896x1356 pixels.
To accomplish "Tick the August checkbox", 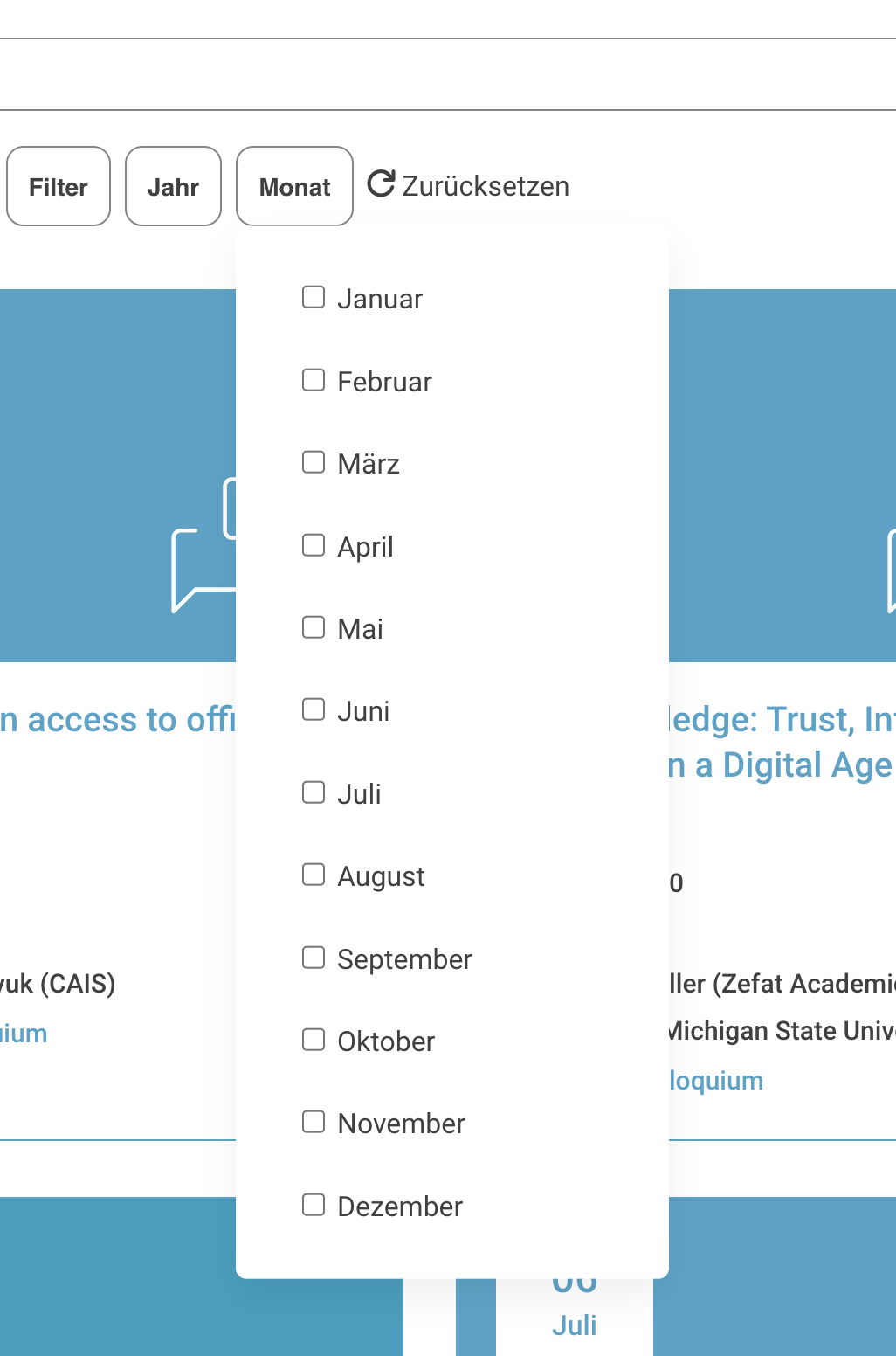I will click(314, 875).
